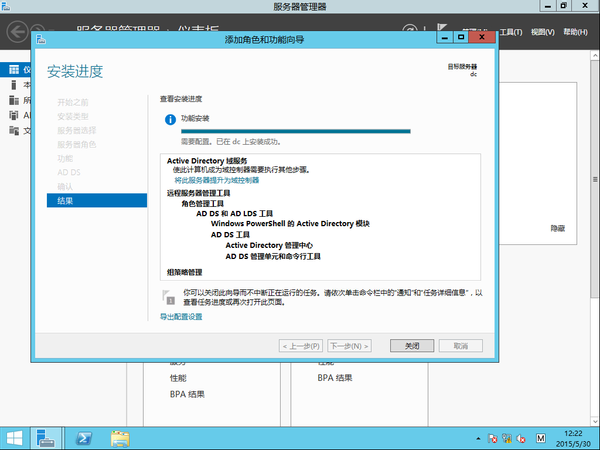Click the AD DS 和 AD LDS 工具 entry

coord(235,214)
